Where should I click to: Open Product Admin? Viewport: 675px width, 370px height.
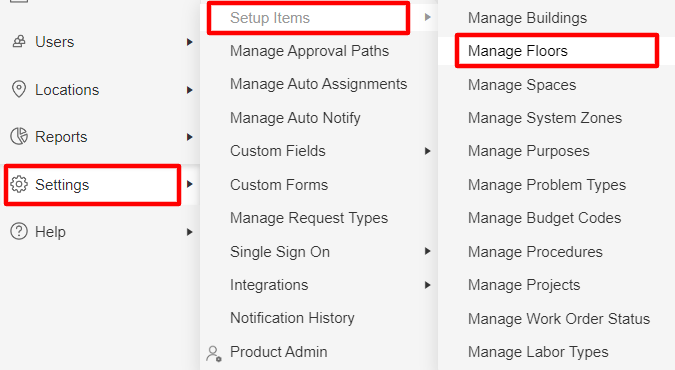[279, 351]
